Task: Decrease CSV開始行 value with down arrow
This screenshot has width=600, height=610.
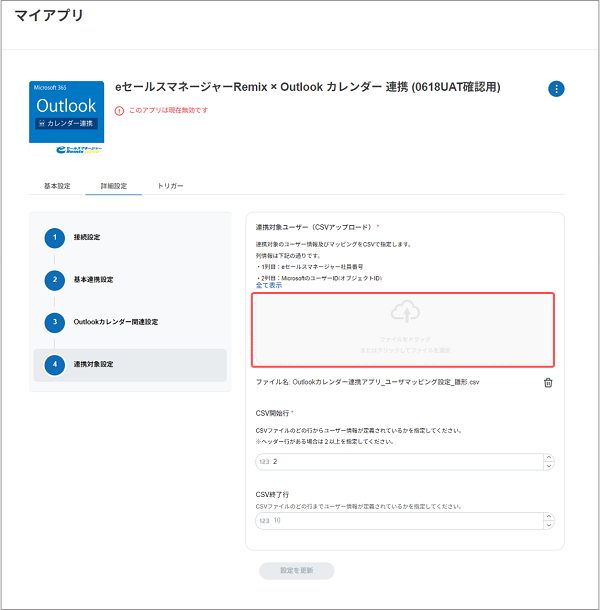Action: pyautogui.click(x=548, y=466)
